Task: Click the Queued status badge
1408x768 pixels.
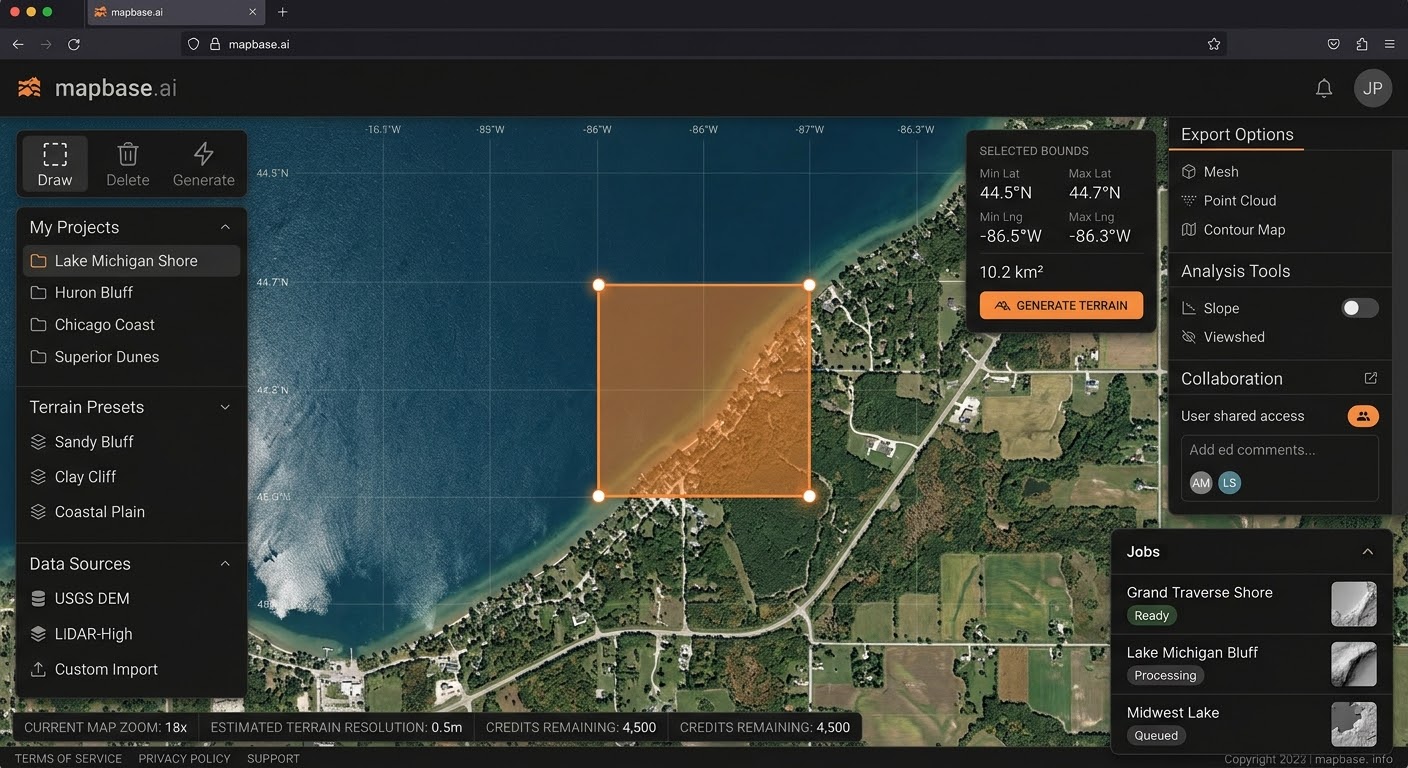Action: (x=1156, y=736)
